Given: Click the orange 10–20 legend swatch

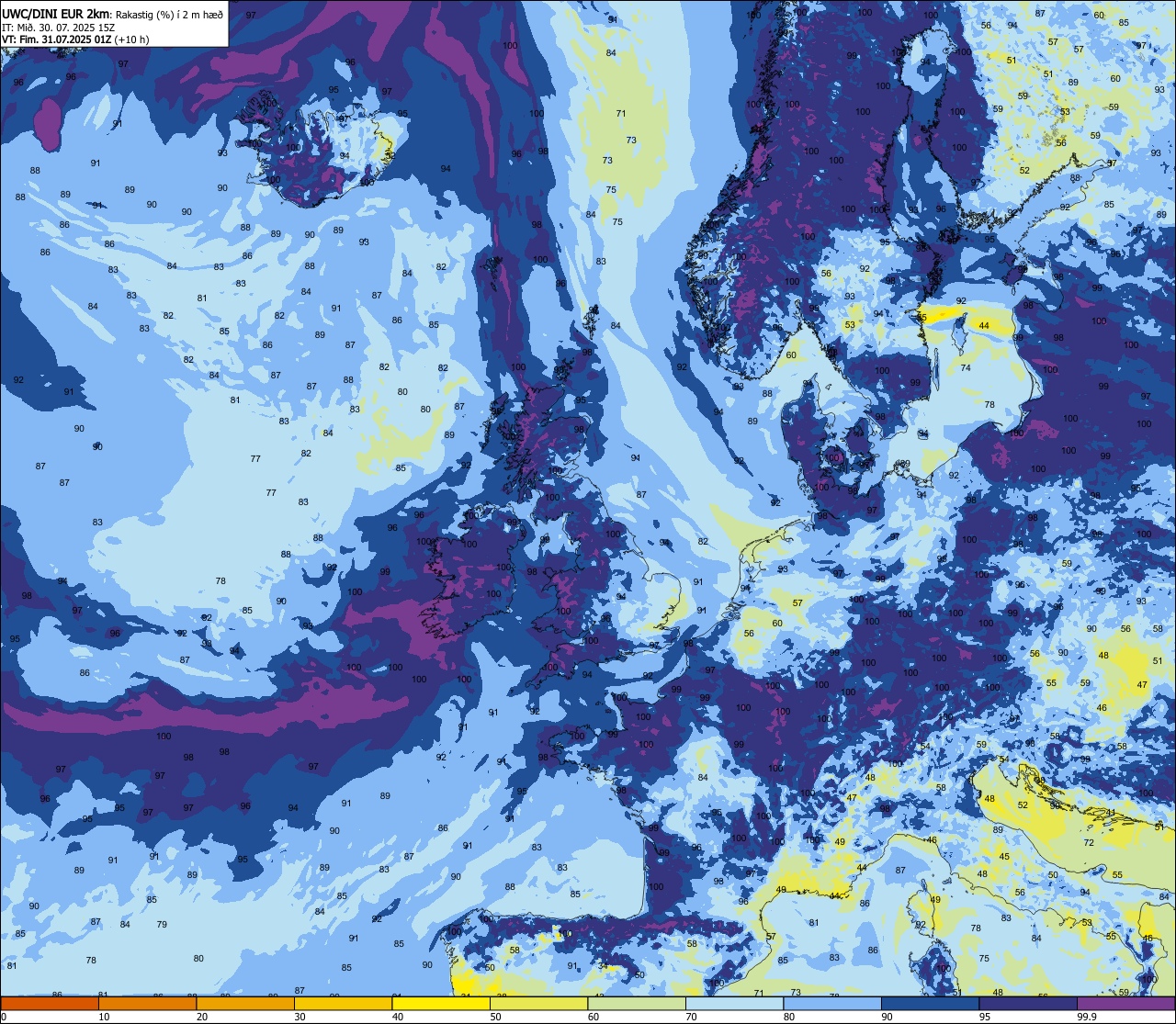Looking at the screenshot, I should (x=147, y=1003).
